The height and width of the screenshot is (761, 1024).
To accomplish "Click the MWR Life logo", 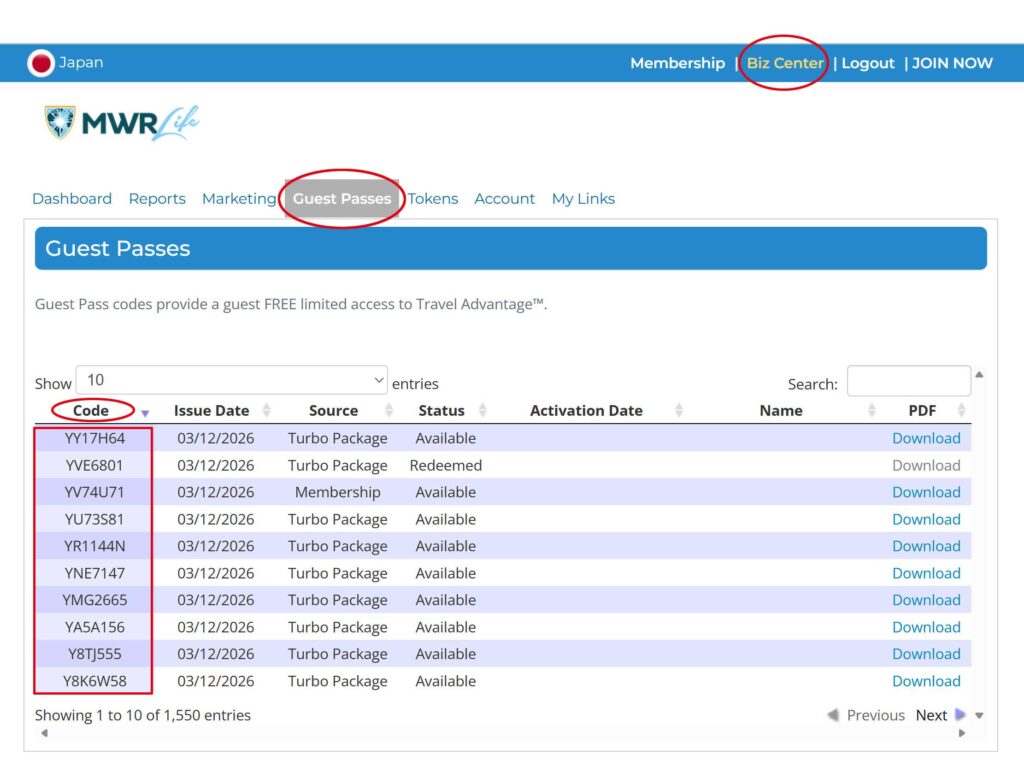I will [x=122, y=123].
